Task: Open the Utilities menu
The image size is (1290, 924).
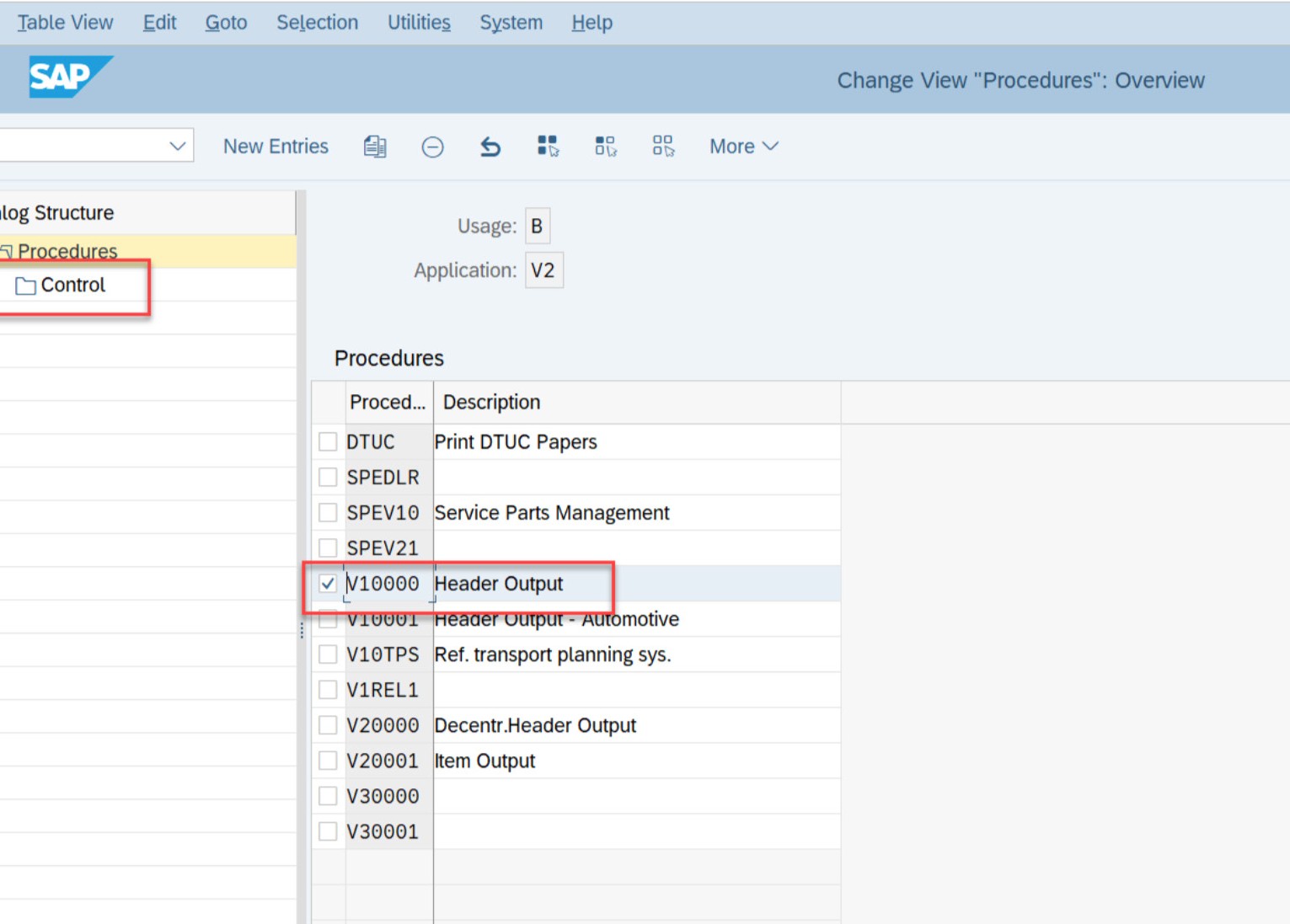Action: click(419, 23)
